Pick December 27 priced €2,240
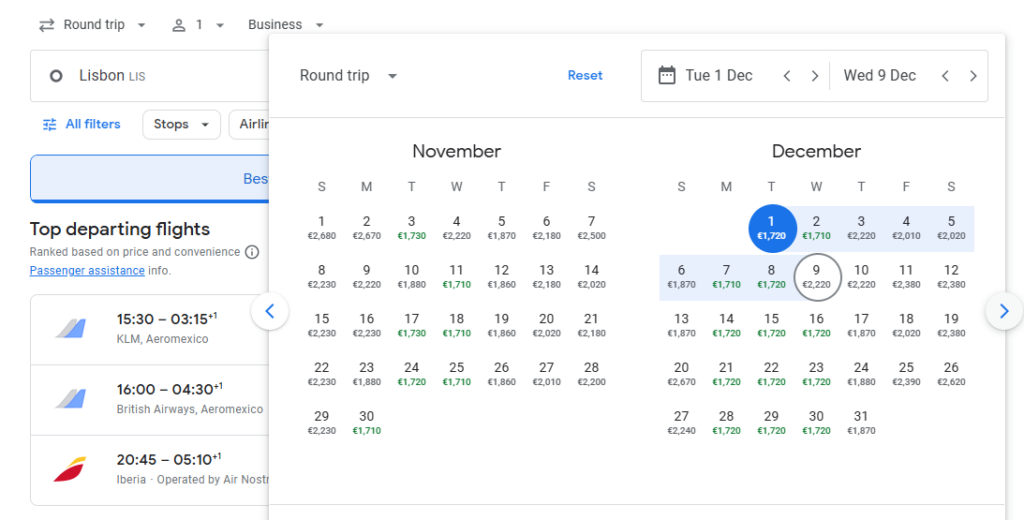This screenshot has width=1024, height=520. point(681,423)
